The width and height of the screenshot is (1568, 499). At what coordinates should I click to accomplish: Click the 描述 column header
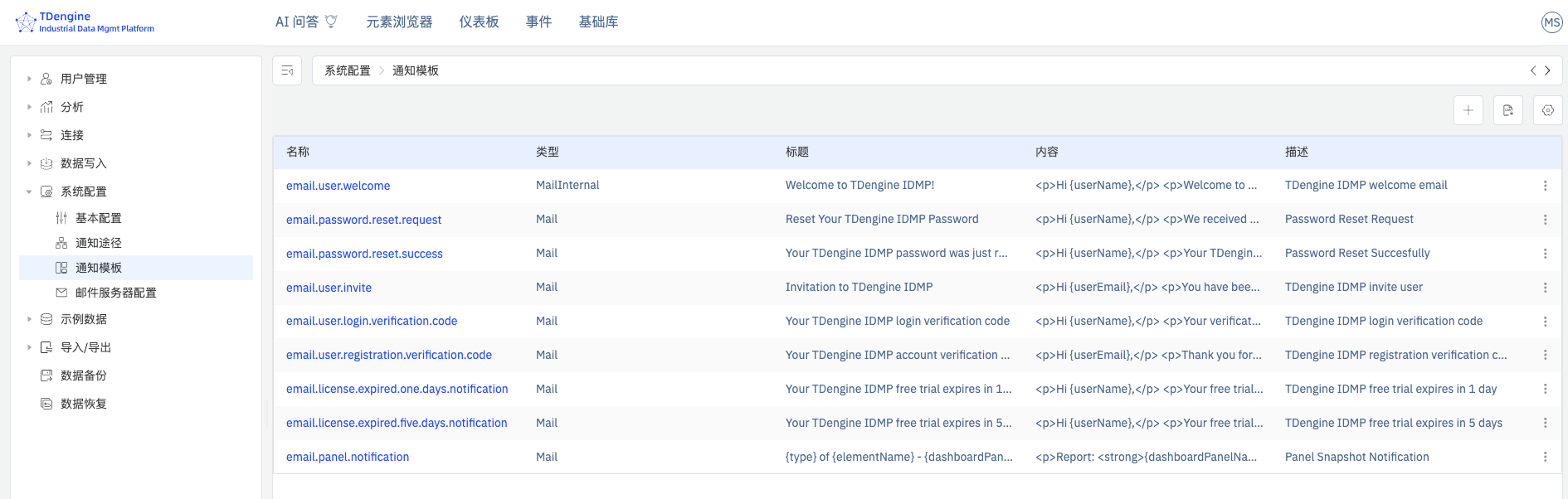click(1297, 152)
